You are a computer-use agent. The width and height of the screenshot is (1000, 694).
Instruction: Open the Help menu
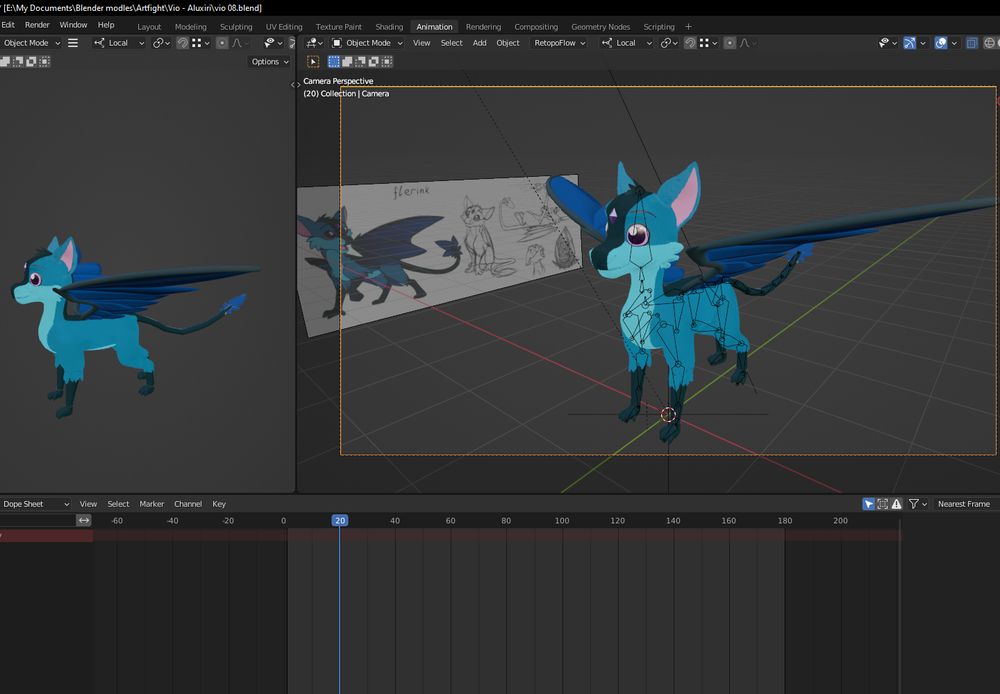click(106, 25)
